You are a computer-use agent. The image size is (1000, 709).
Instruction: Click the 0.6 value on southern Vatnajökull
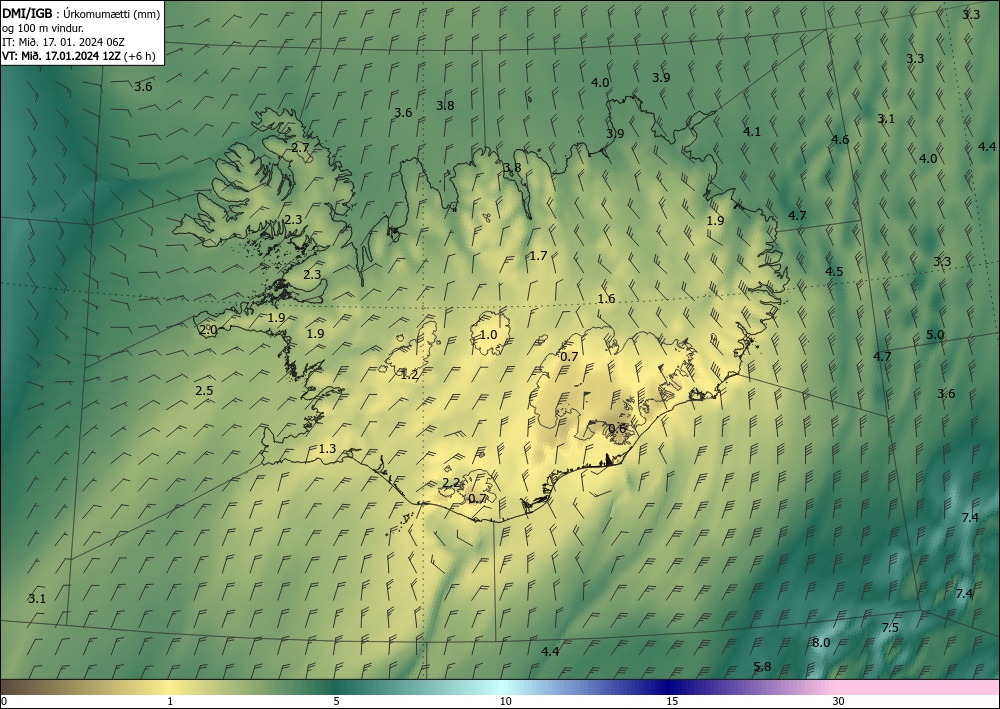pos(617,428)
